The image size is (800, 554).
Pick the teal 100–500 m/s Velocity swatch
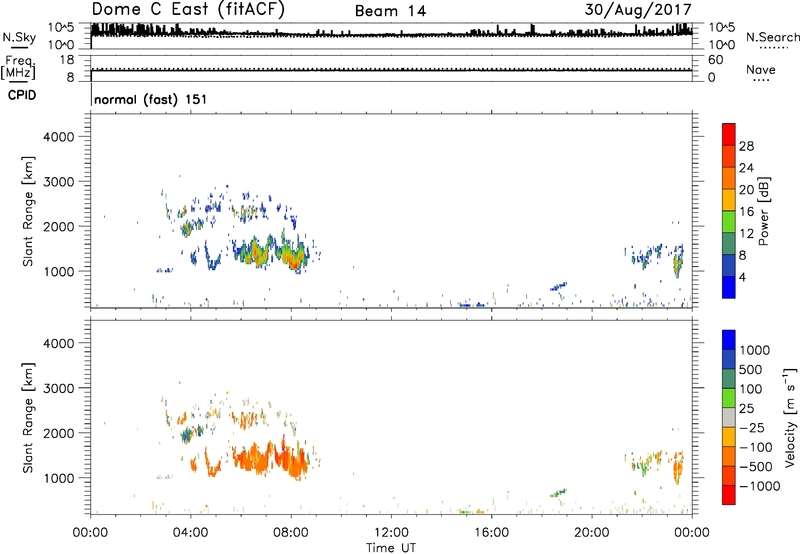[x=729, y=379]
